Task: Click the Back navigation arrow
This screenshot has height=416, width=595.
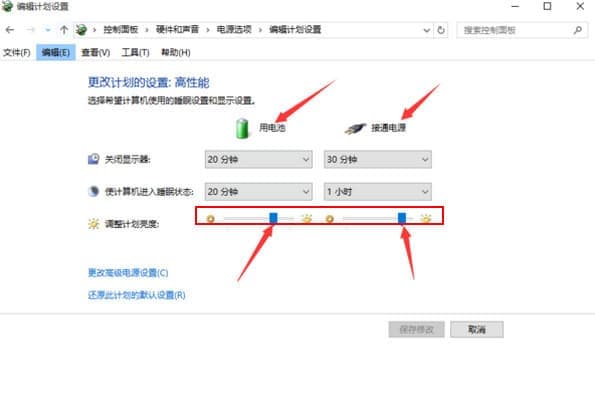Action: [x=10, y=30]
